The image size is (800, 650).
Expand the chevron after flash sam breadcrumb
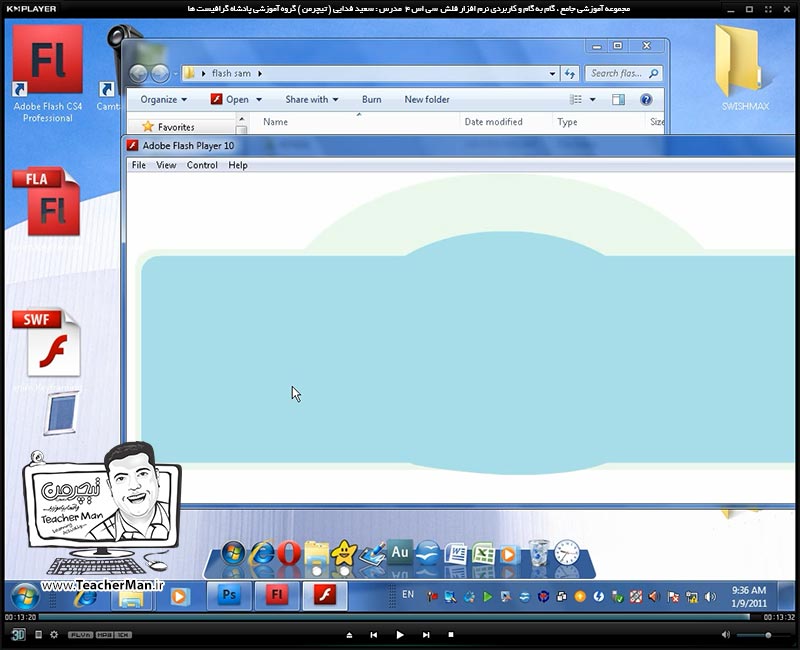coord(260,73)
